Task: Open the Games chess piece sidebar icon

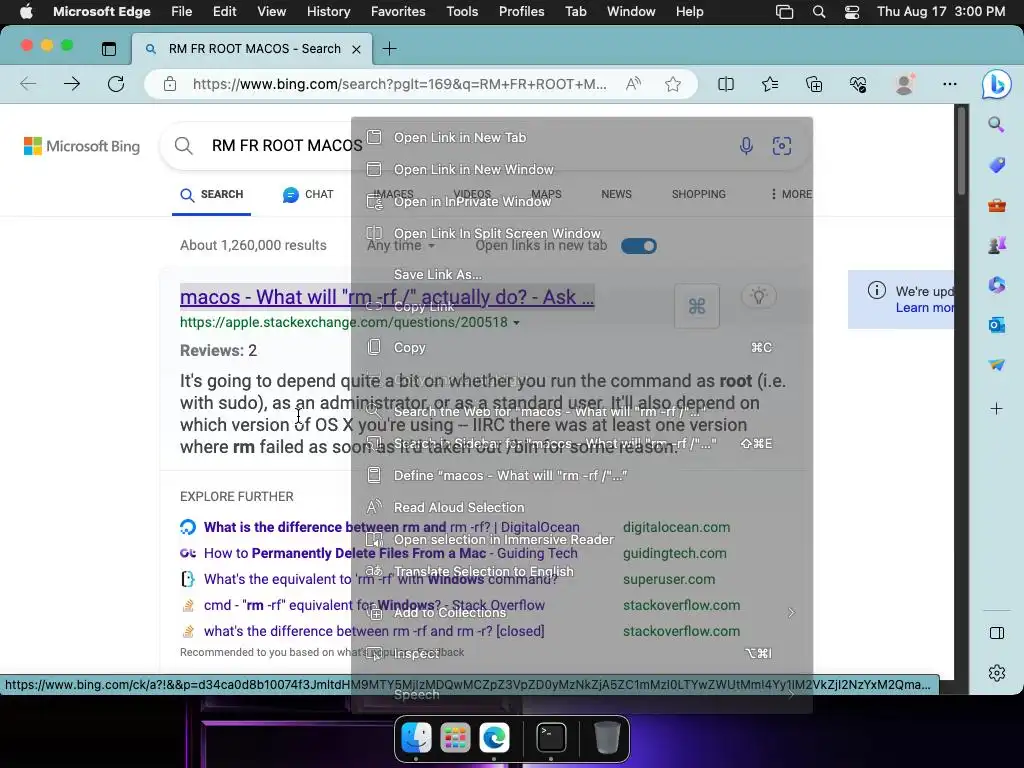Action: click(997, 245)
